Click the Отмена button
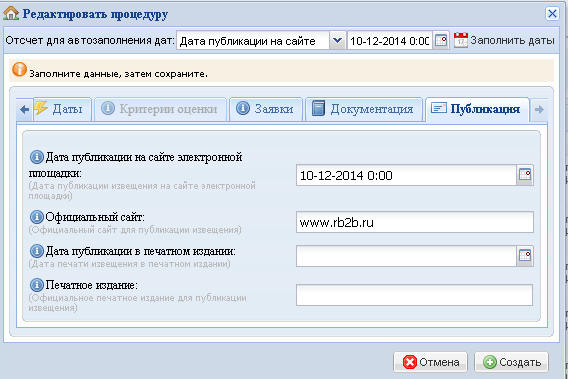This screenshot has height=379, width=568. click(x=431, y=362)
